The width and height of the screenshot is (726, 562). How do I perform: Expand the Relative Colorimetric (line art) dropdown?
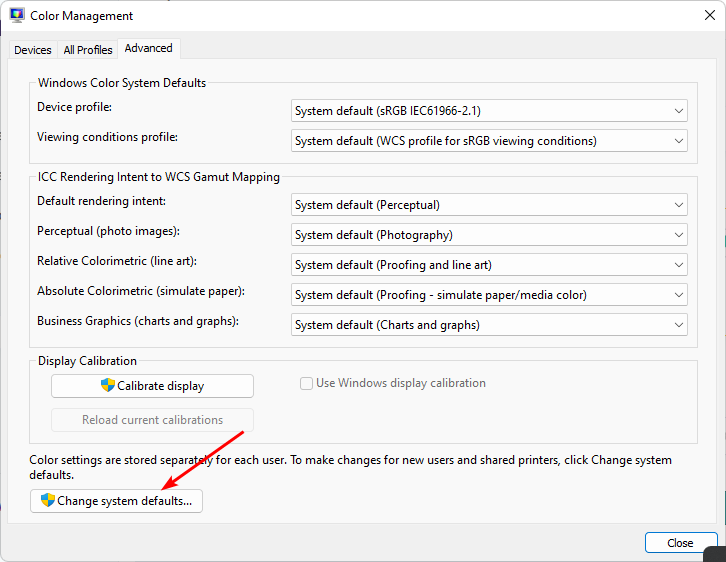tap(489, 265)
